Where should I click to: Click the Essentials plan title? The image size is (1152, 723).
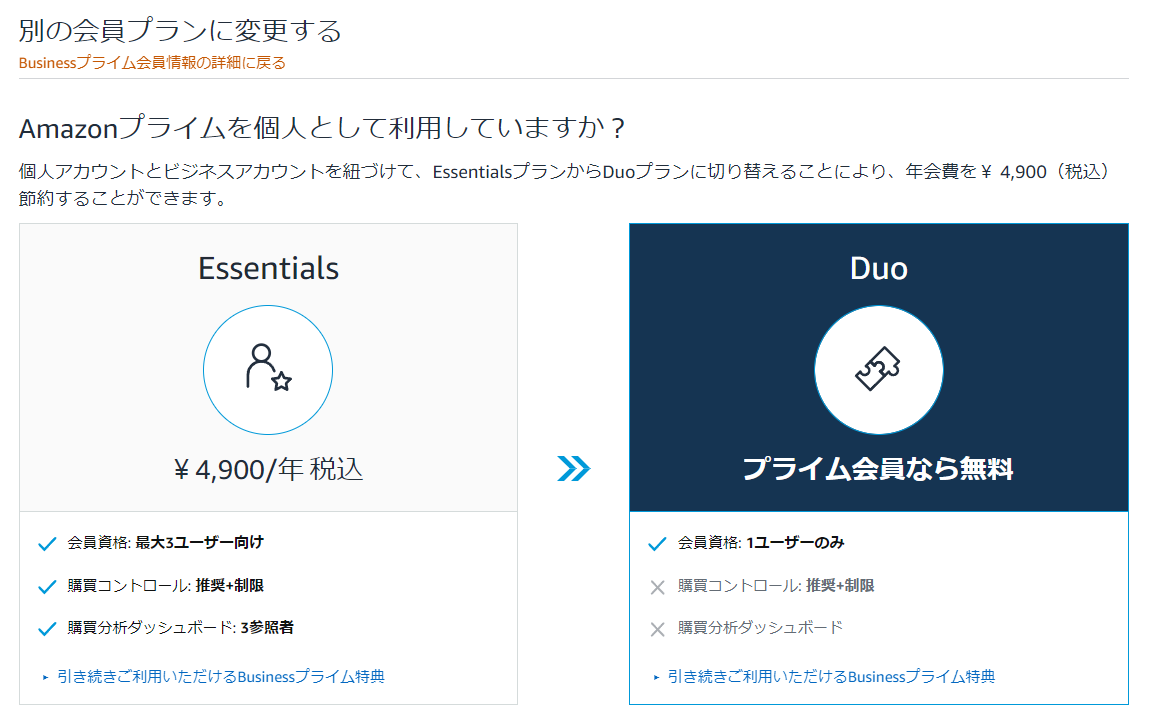click(x=268, y=269)
